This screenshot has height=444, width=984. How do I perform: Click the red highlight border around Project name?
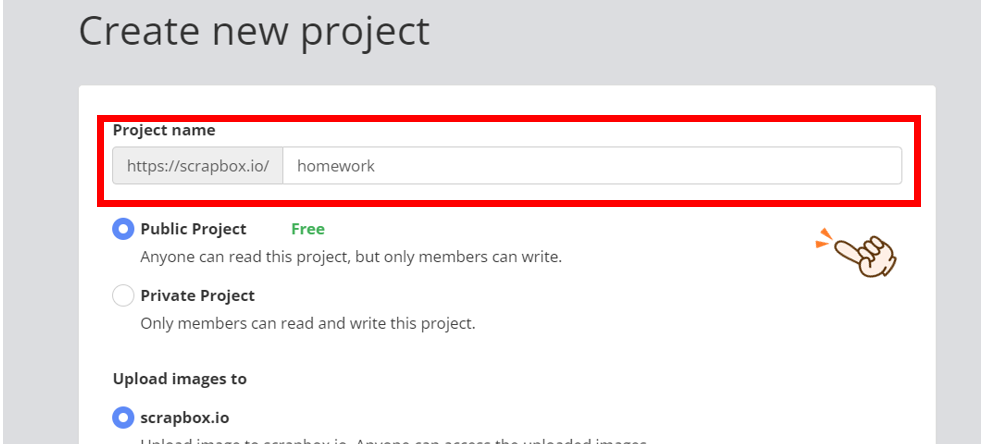pos(510,120)
